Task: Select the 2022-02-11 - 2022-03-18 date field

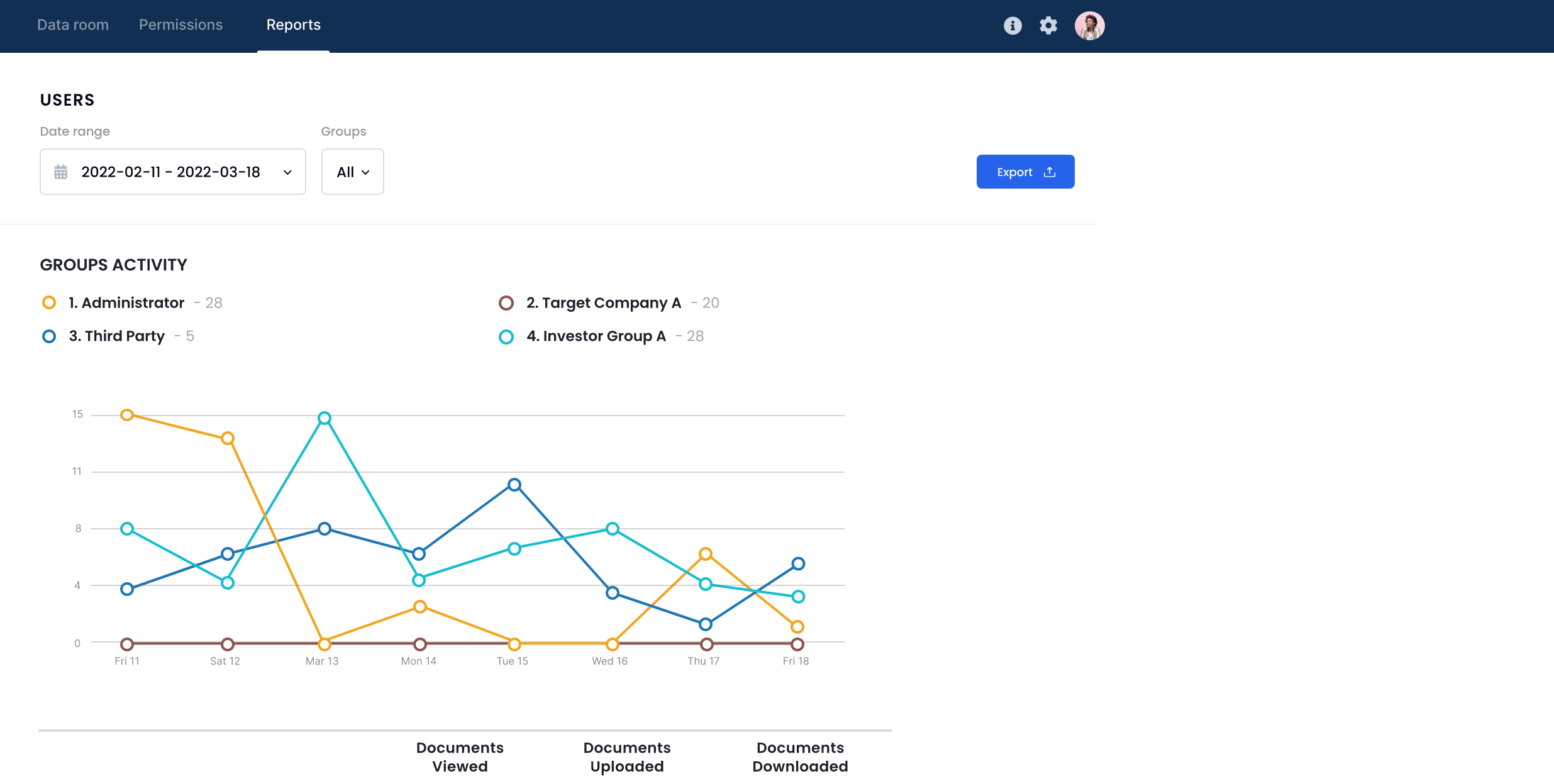Action: [170, 172]
